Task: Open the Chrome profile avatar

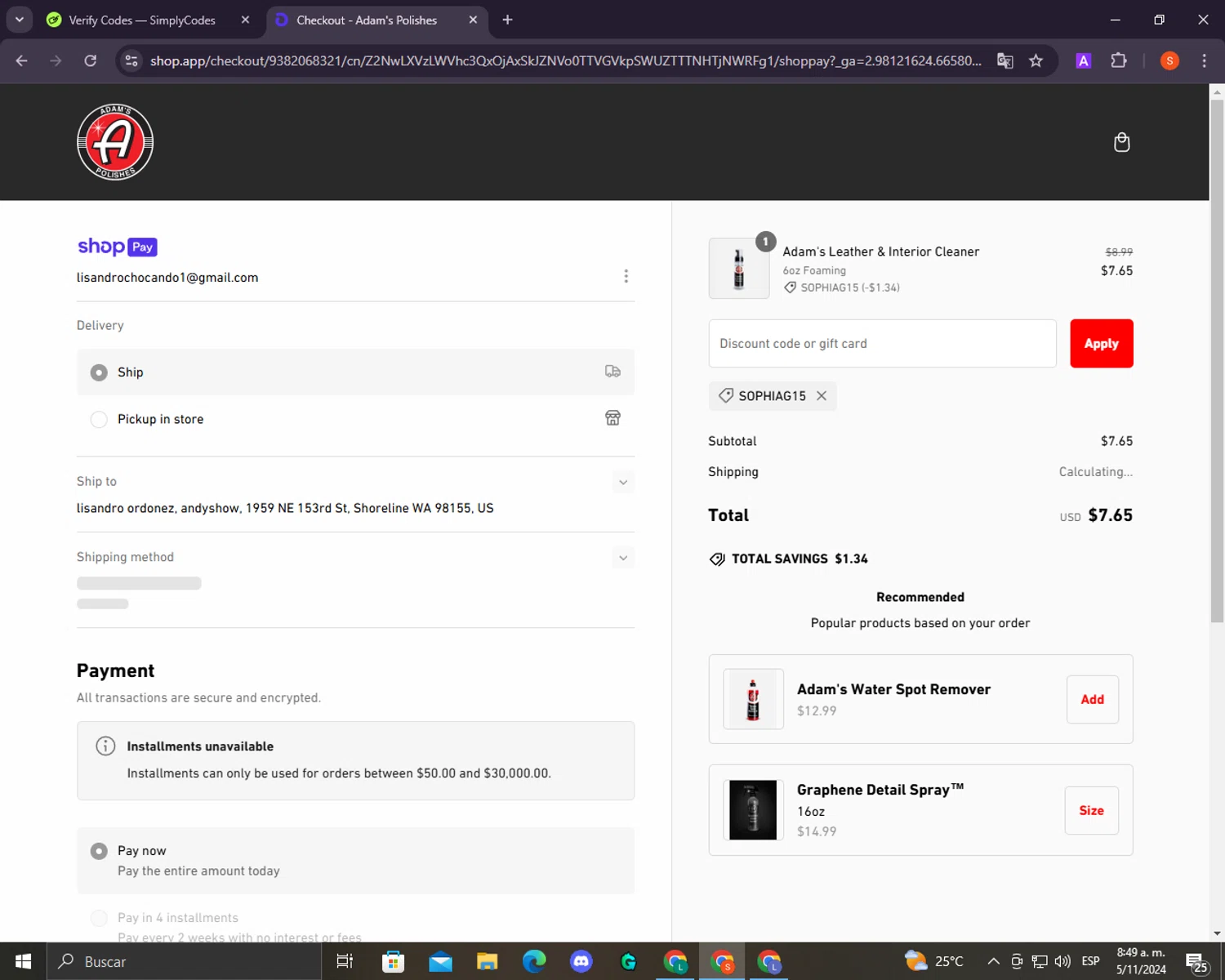Action: (1169, 60)
